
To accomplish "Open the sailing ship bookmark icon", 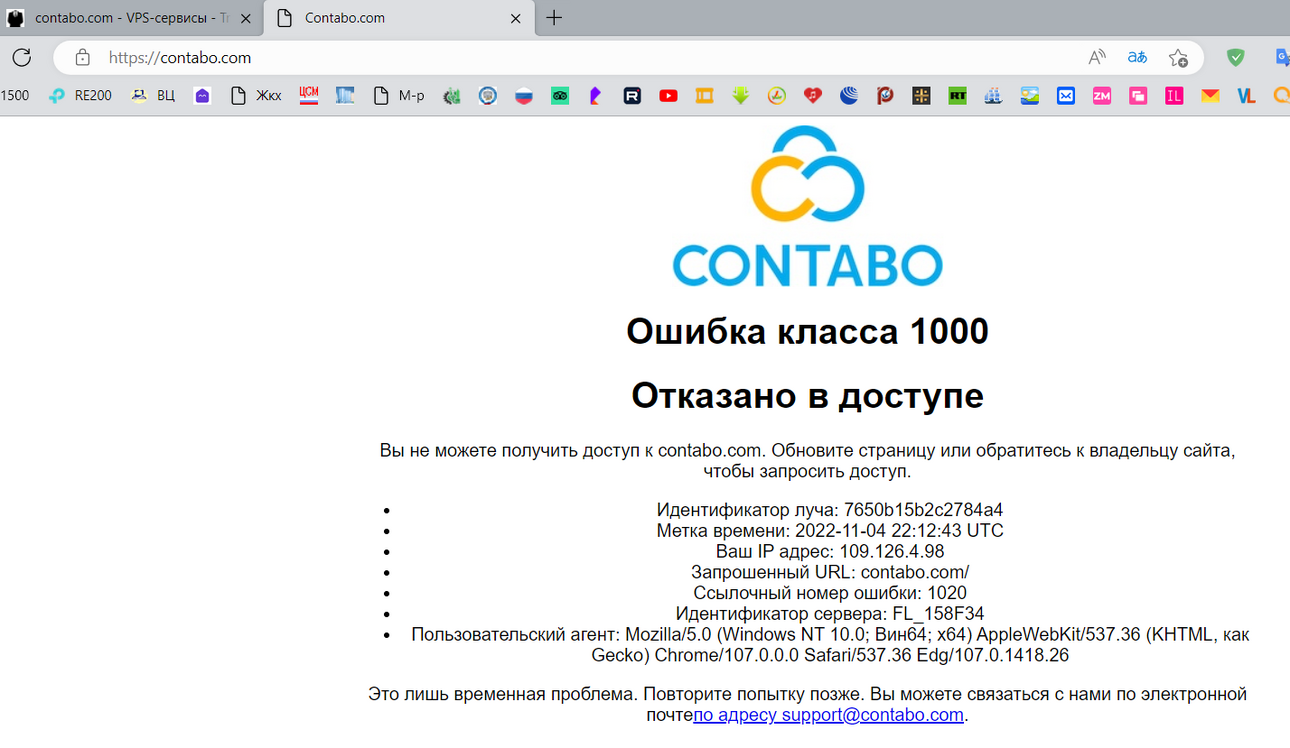I will [993, 96].
